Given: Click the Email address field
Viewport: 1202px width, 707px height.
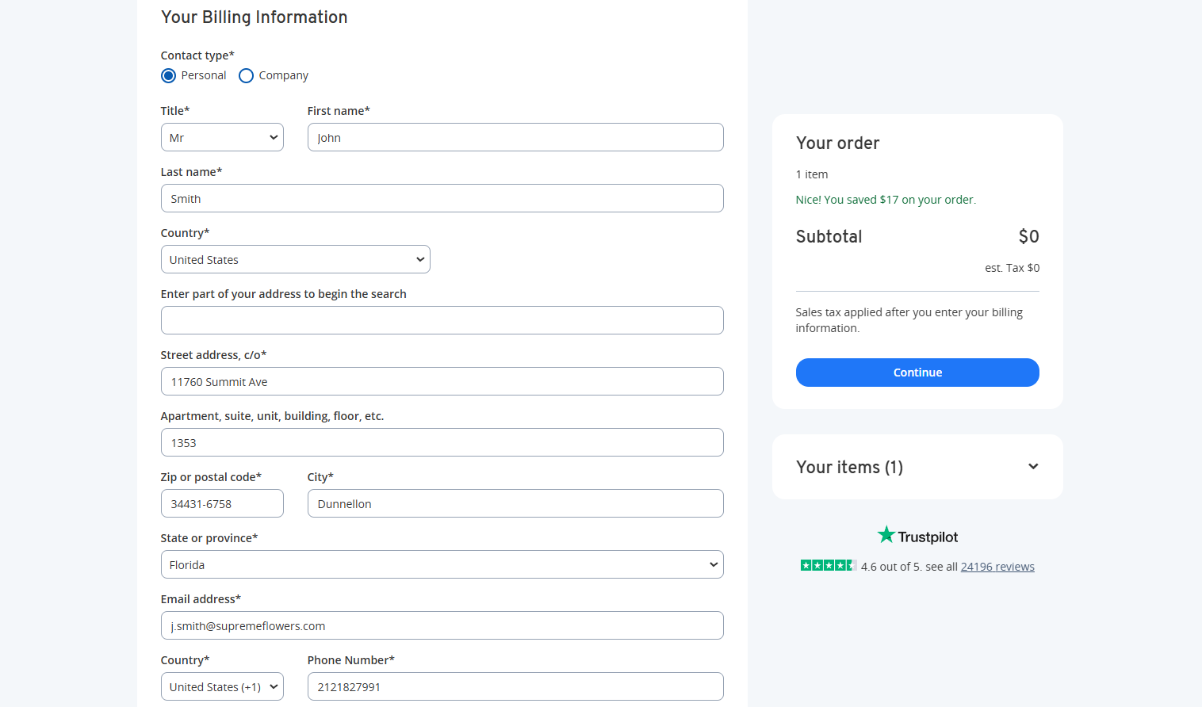Looking at the screenshot, I should [x=441, y=626].
